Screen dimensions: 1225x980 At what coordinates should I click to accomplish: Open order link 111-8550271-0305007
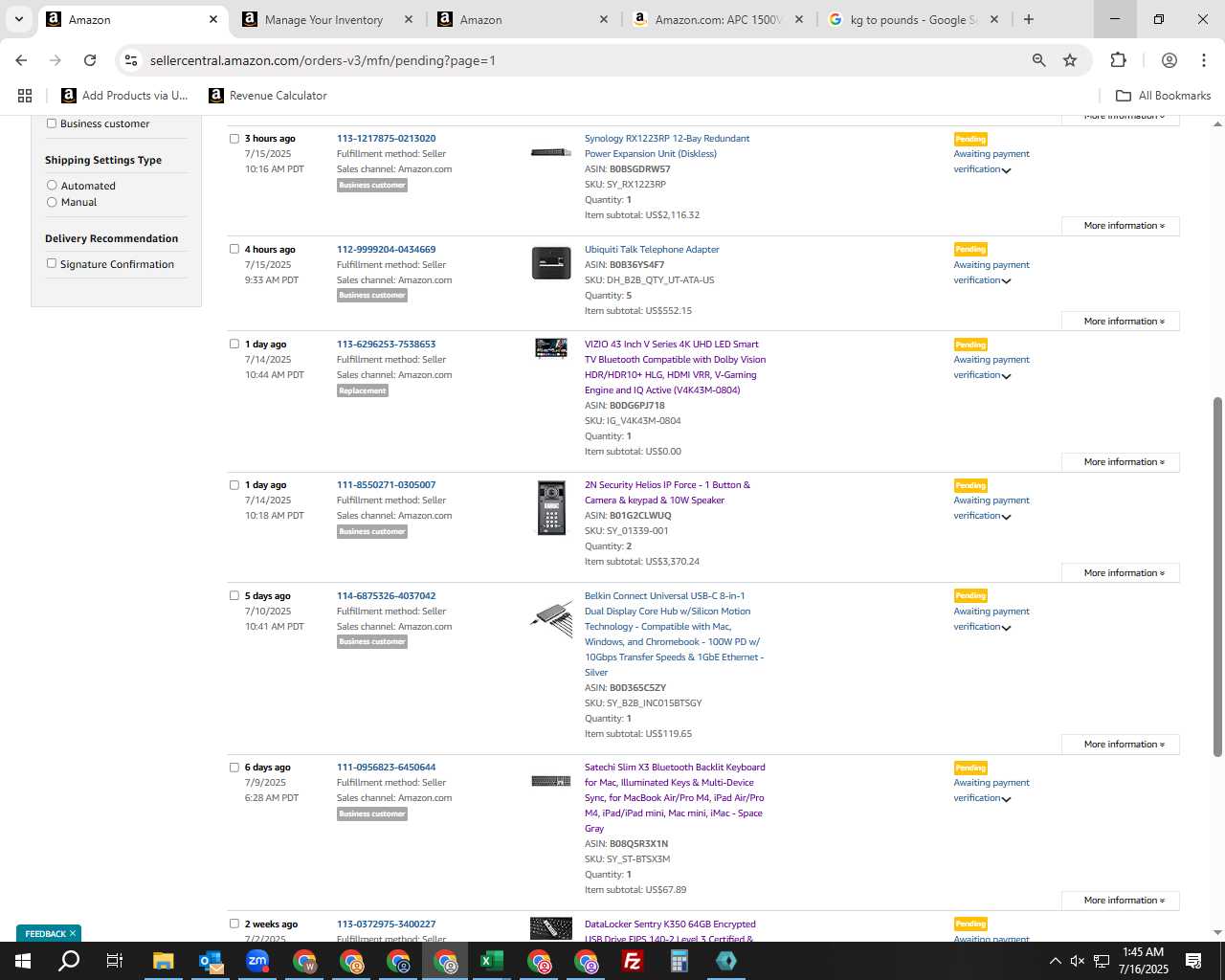[x=386, y=484]
